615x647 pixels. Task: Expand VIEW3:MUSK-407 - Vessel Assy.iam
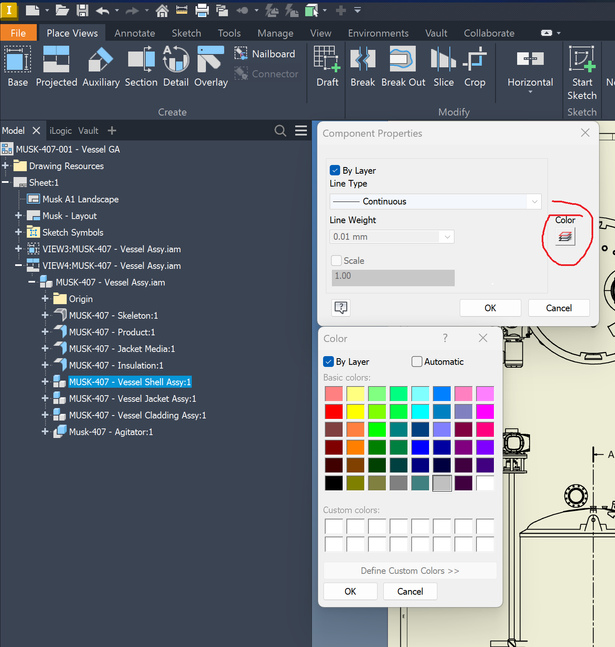(18, 249)
